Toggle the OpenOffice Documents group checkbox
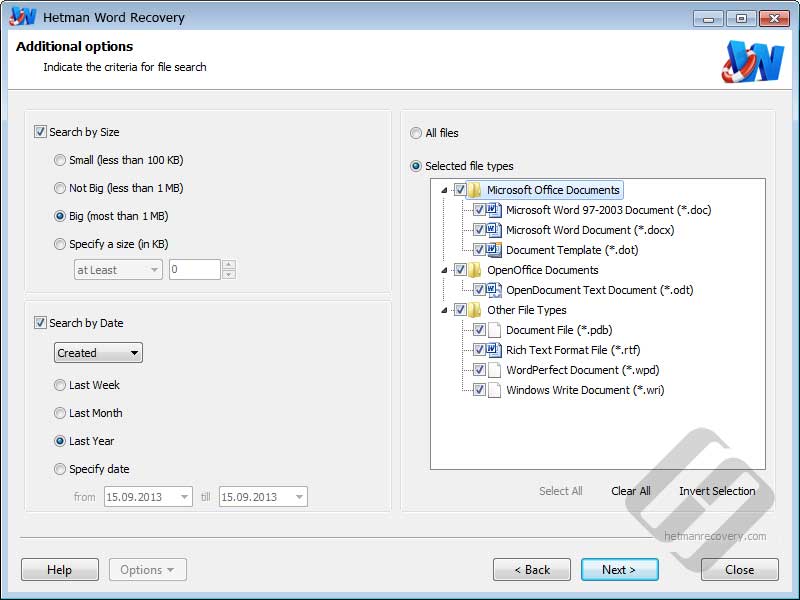The image size is (800, 600). (460, 269)
